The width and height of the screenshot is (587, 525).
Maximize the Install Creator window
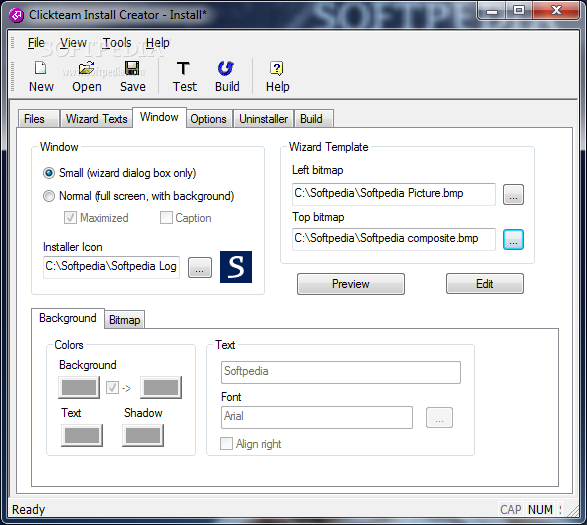(518, 11)
